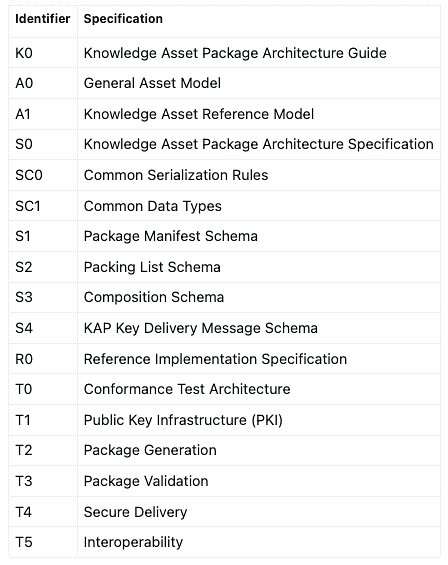Screen dimensions: 448x565
Task: Click the Package Manifest Schema entry
Action: (170, 236)
